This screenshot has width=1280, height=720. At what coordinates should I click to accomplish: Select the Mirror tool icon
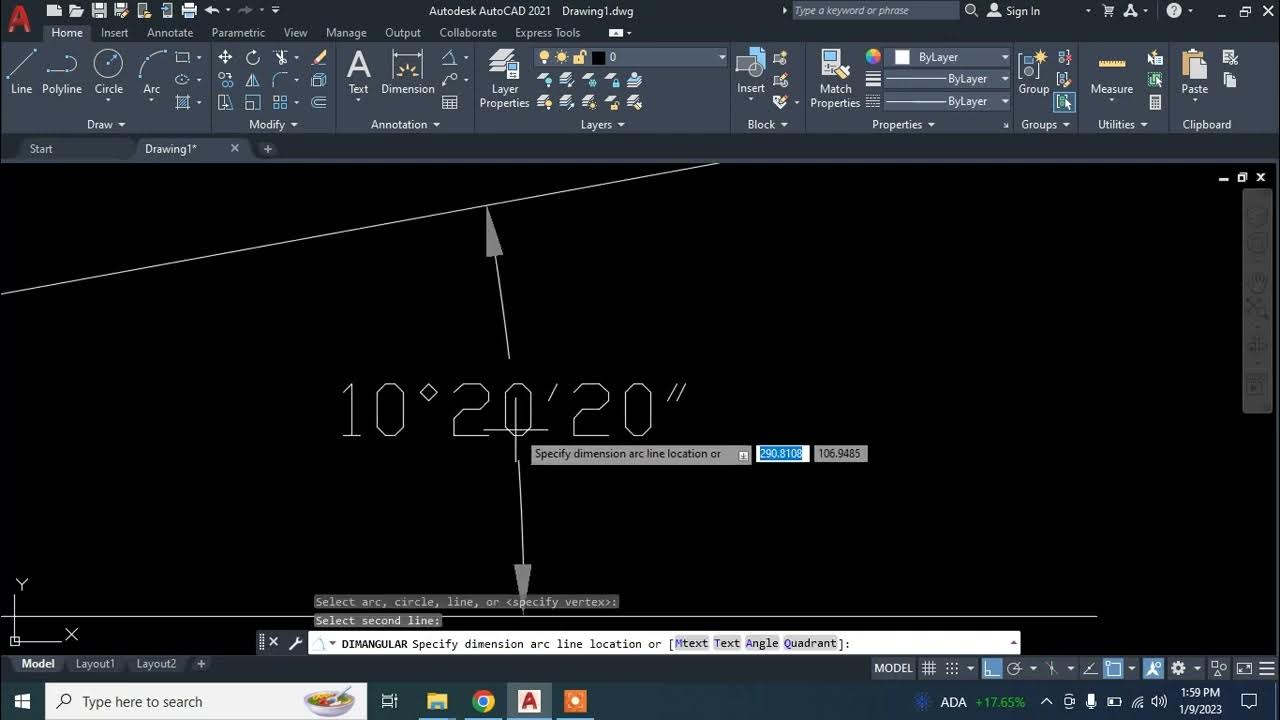click(x=253, y=80)
